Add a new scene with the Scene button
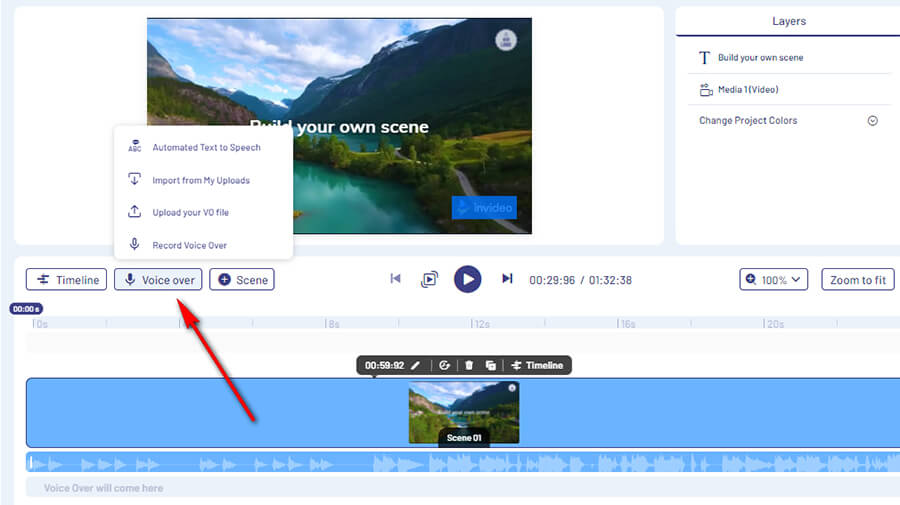The width and height of the screenshot is (900, 505). click(x=242, y=280)
